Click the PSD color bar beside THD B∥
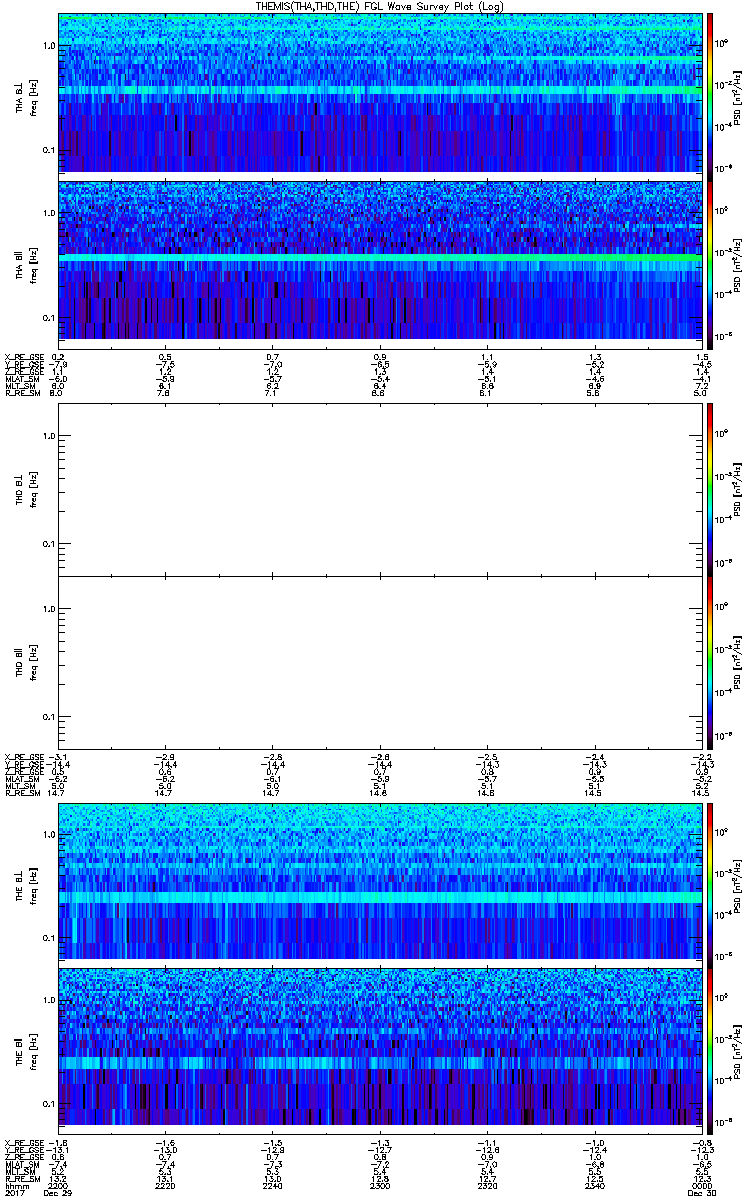 click(710, 663)
